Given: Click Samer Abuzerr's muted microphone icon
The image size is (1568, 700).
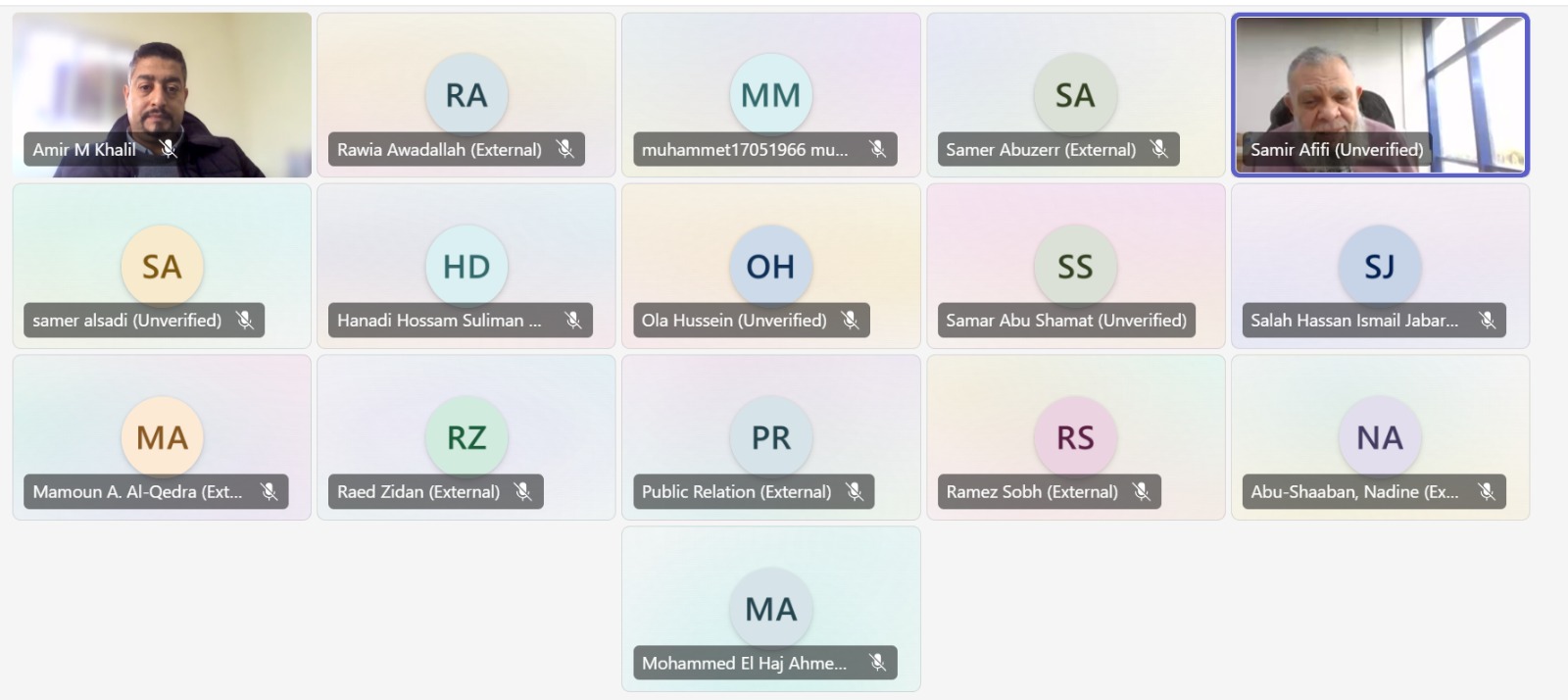Looking at the screenshot, I should 1159,149.
